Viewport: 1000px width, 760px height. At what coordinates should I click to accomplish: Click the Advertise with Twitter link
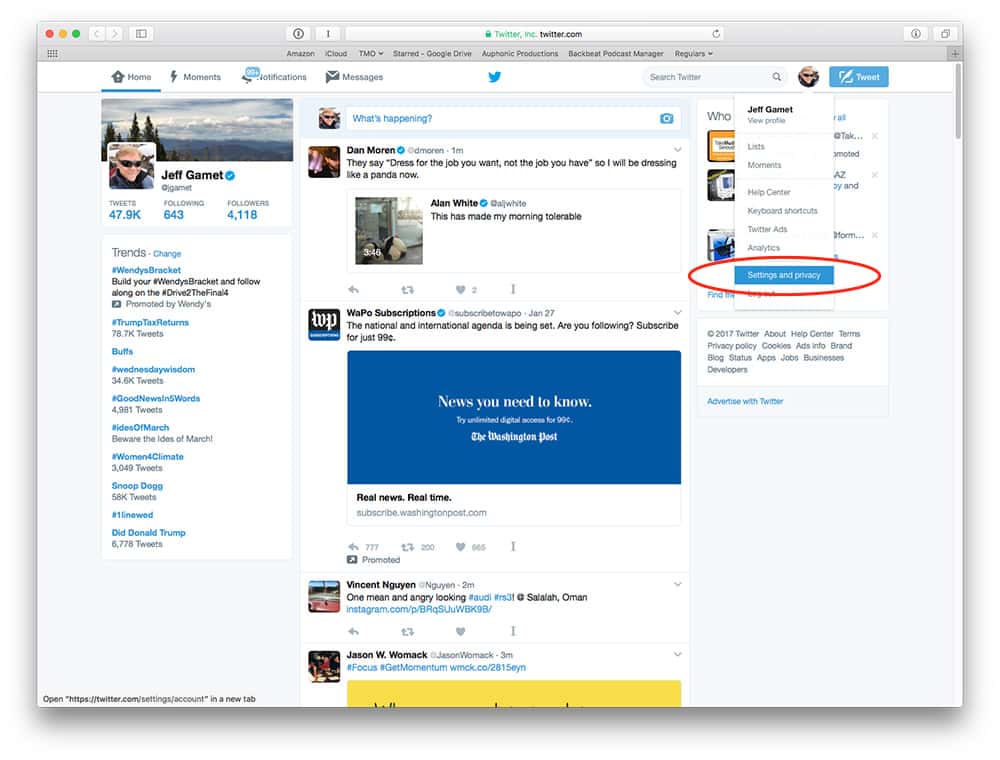745,402
